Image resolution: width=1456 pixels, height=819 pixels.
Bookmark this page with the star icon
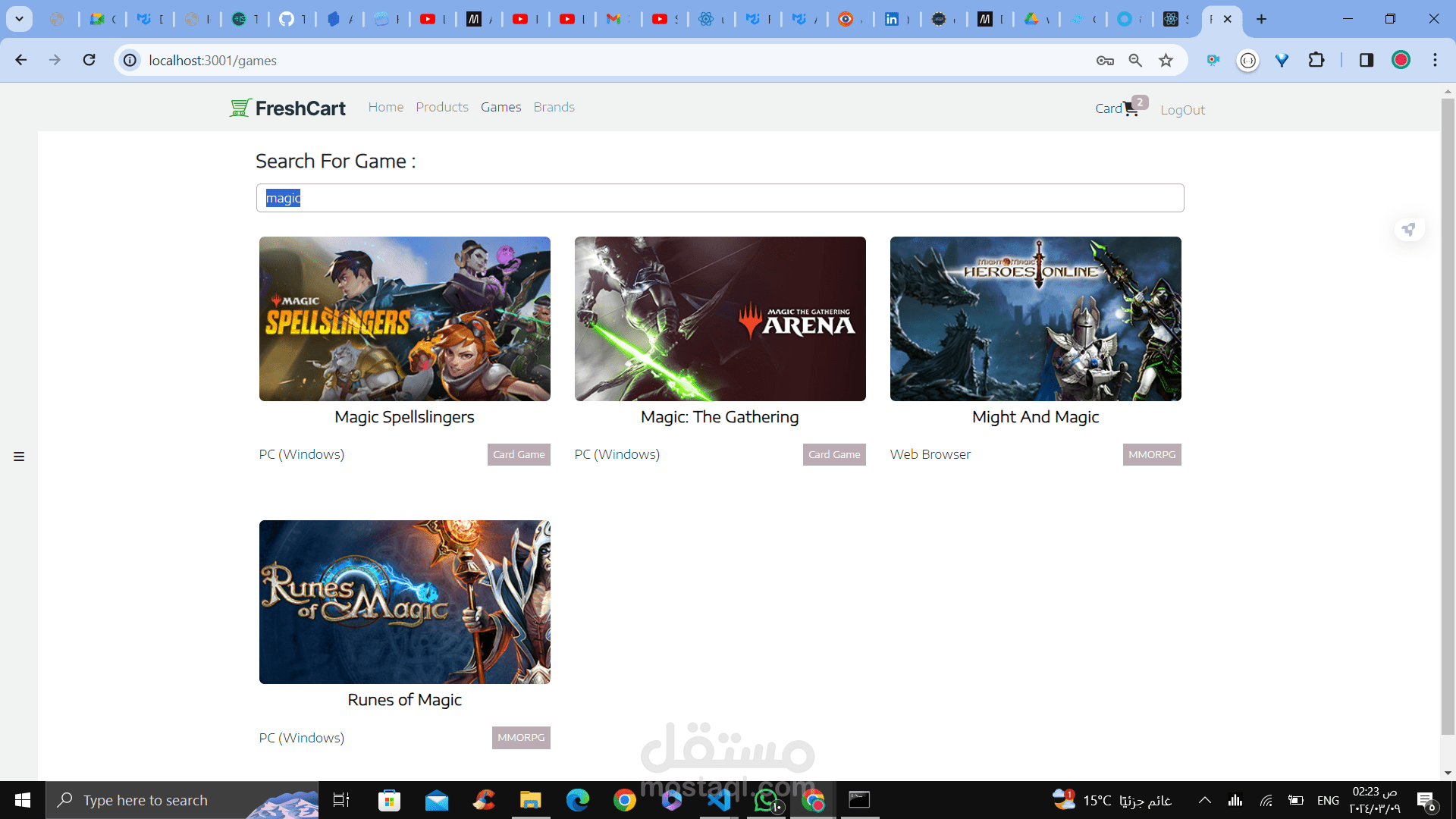[1166, 61]
